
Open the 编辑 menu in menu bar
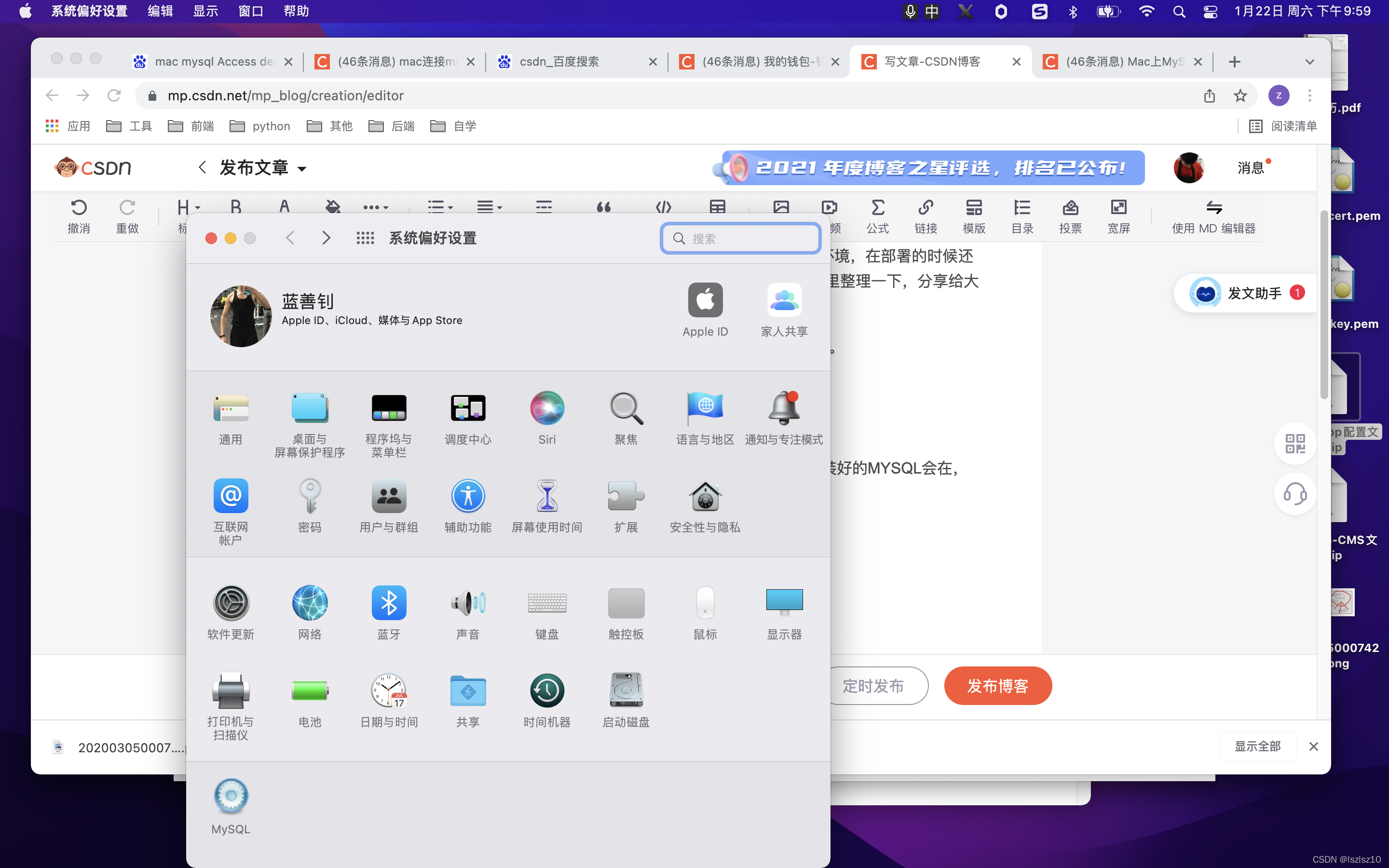160,11
